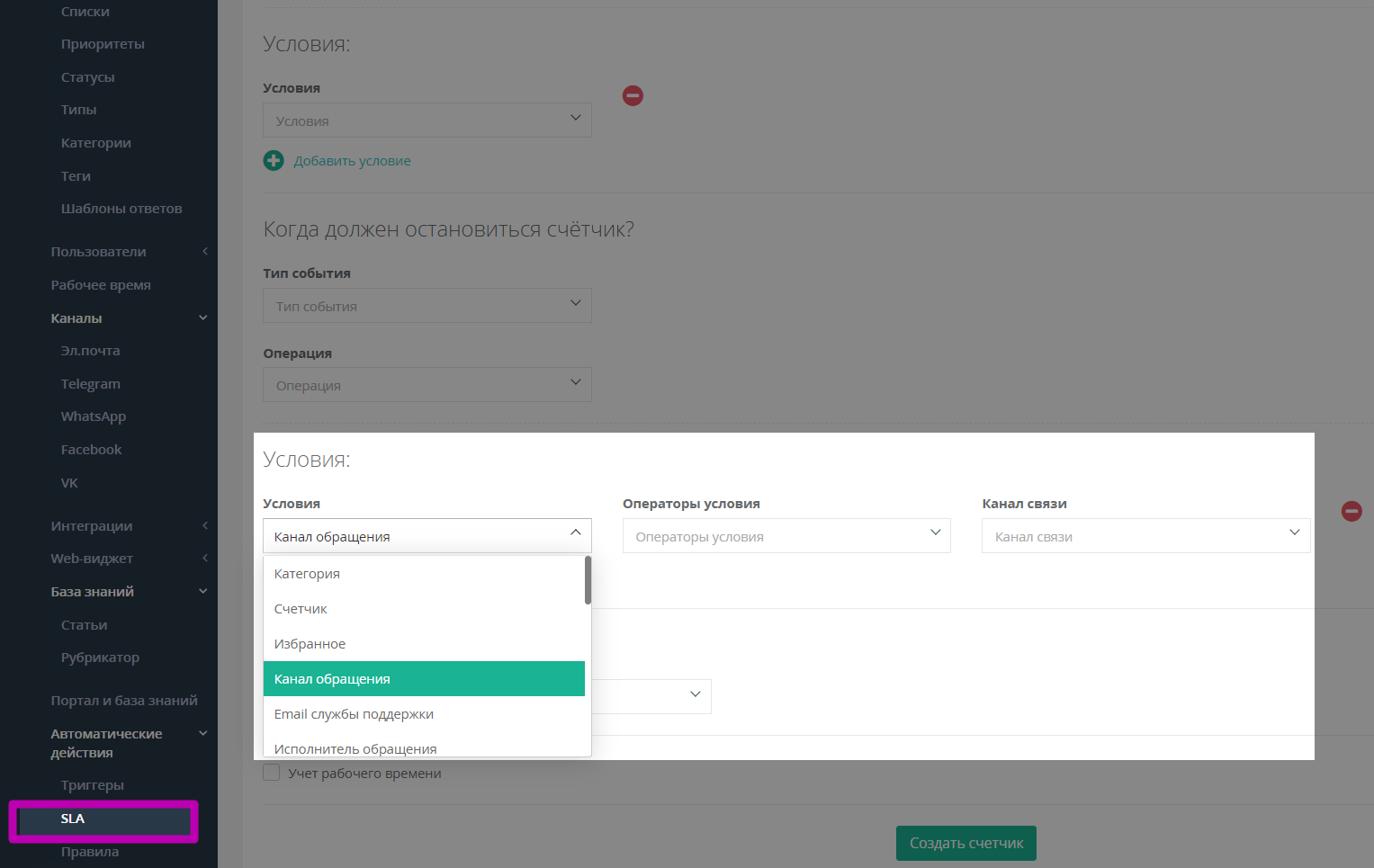
Task: Collapse the Каналы sidebar section
Action: point(203,318)
